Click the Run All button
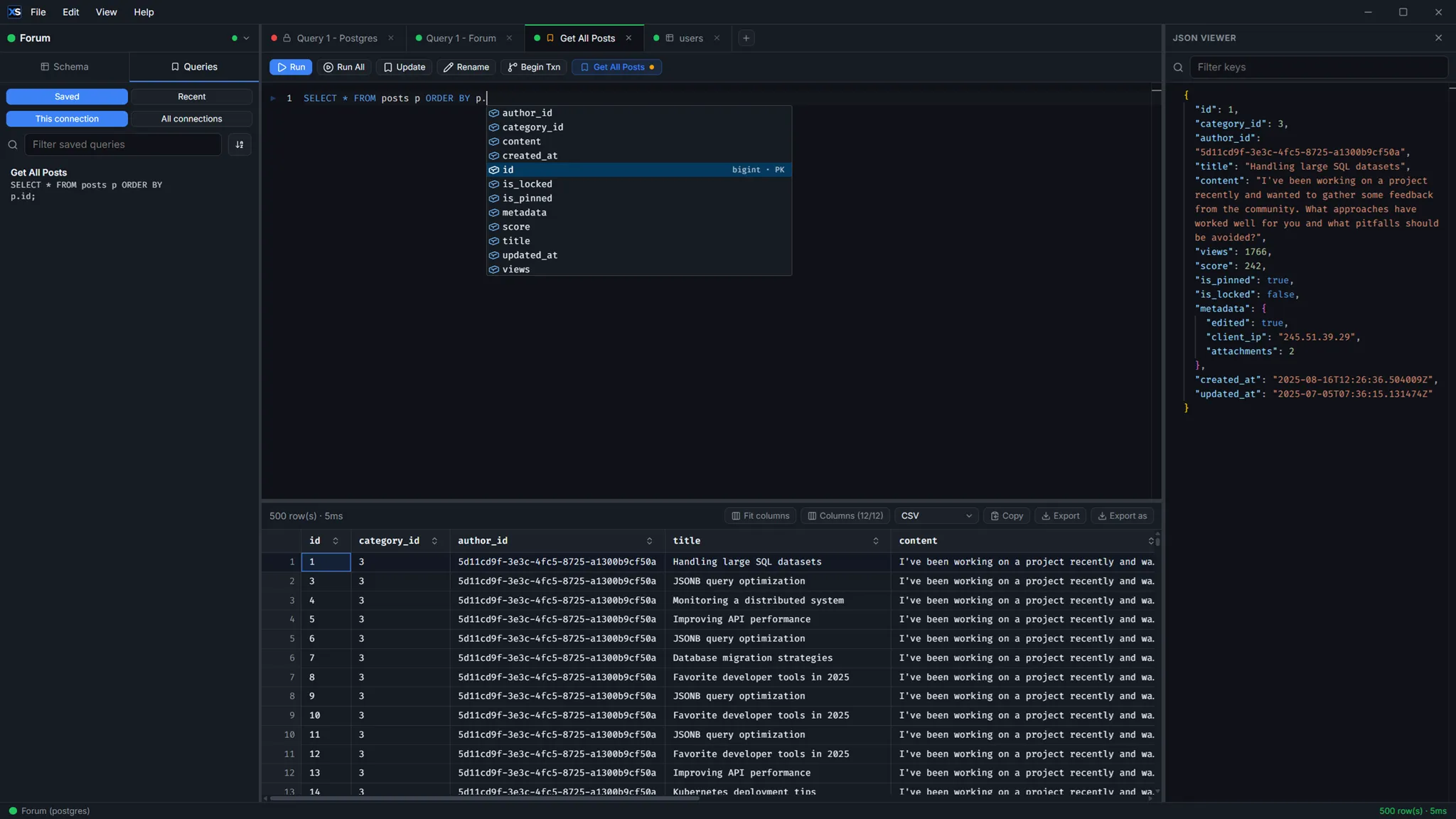This screenshot has width=1456, height=819. point(344,67)
